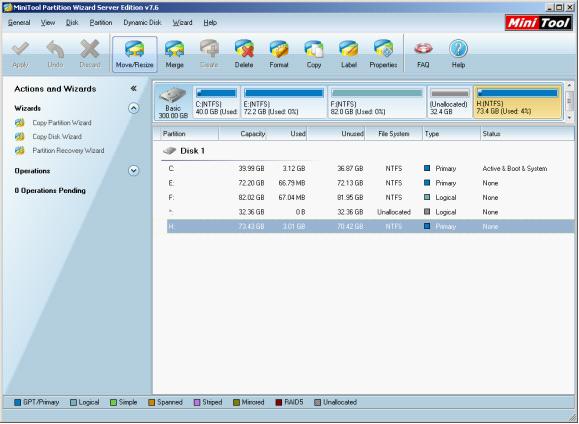Launch Copy Disk Wizard link
This screenshot has width=579, height=424.
click(x=57, y=137)
